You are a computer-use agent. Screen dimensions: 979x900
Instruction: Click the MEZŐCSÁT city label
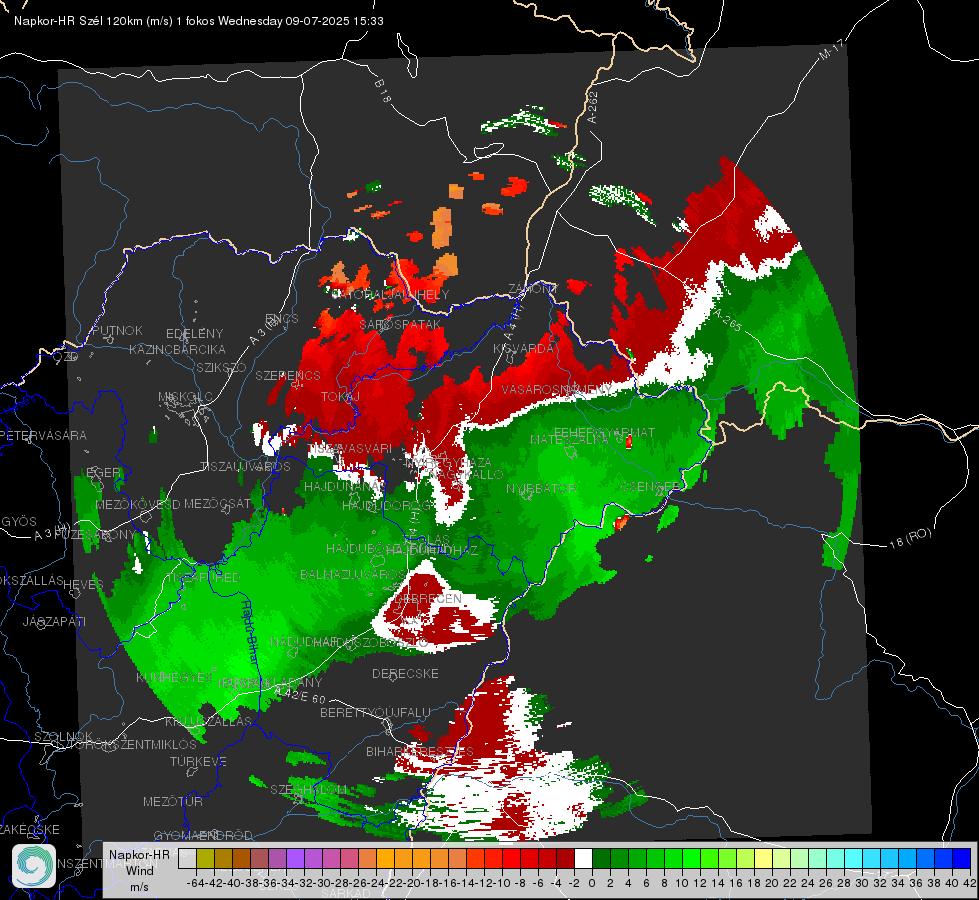pos(217,503)
